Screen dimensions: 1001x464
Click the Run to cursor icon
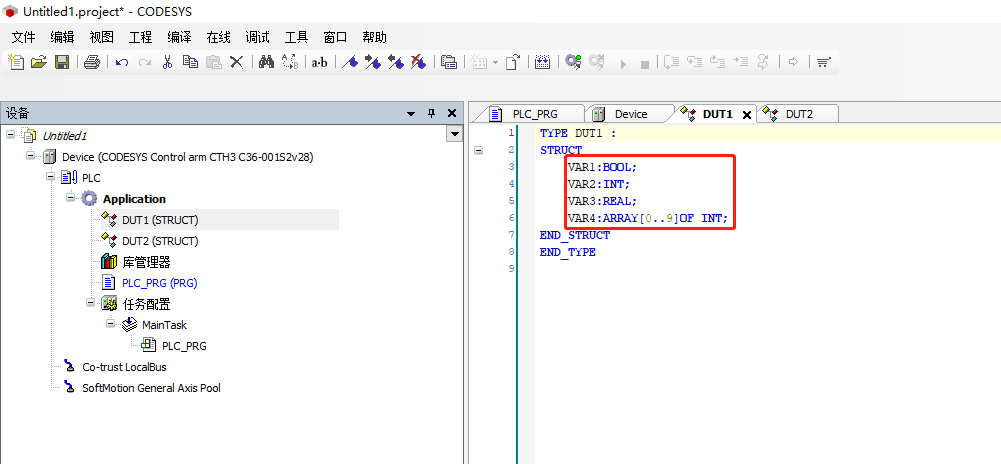740,62
